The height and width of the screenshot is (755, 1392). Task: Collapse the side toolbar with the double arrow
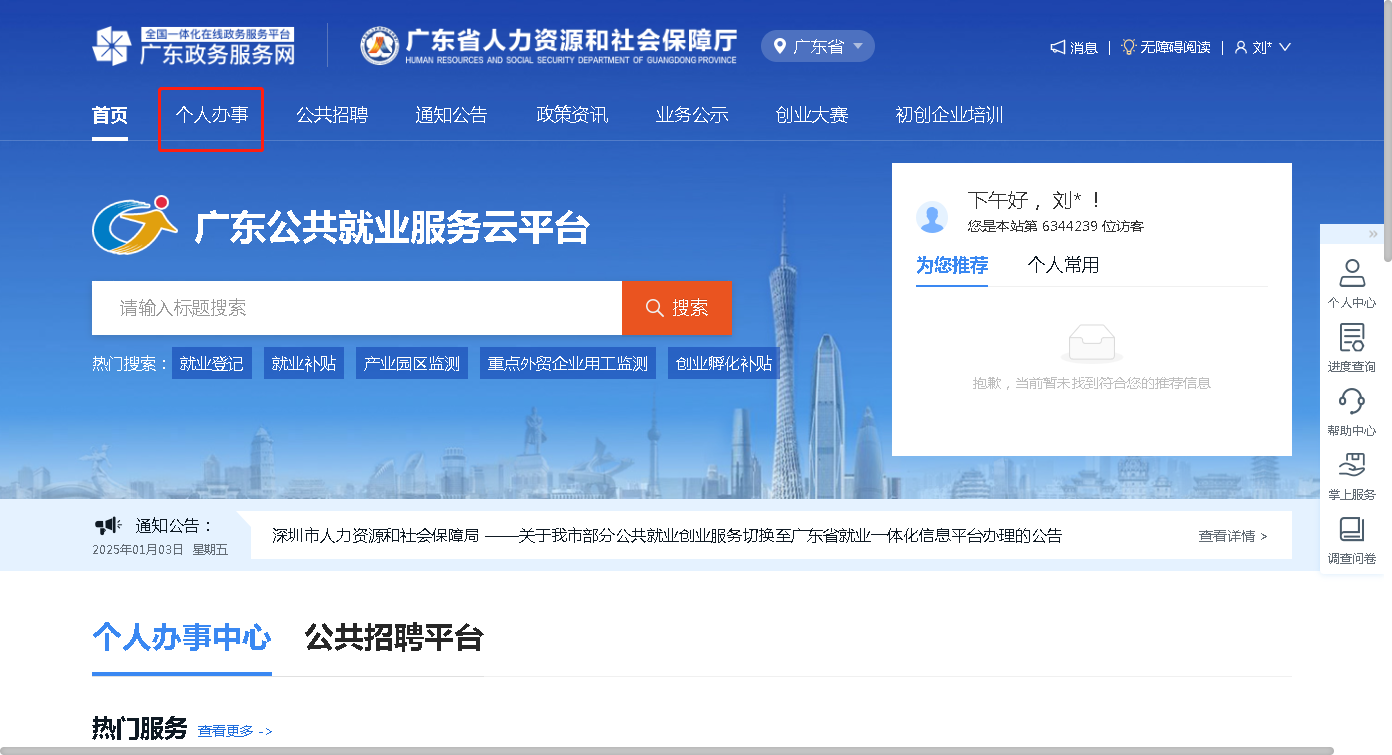(1373, 234)
